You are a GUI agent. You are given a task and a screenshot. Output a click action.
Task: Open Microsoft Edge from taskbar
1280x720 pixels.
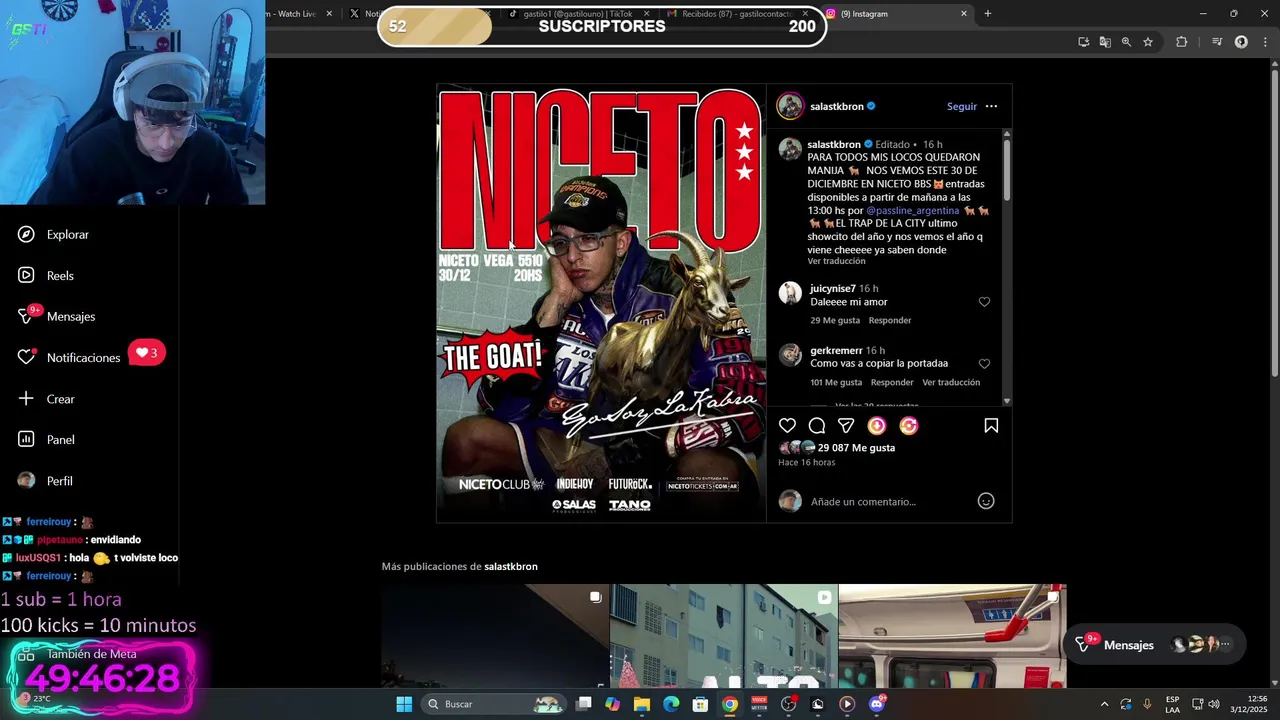coord(671,704)
